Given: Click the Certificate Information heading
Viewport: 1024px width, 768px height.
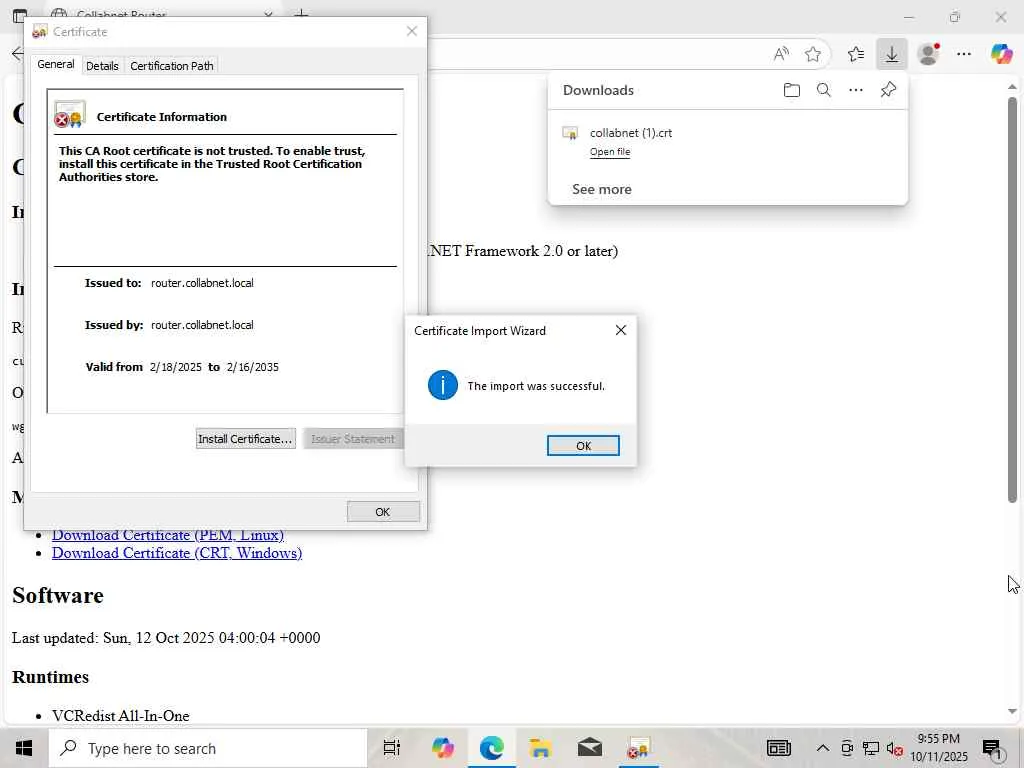Looking at the screenshot, I should (x=162, y=117).
